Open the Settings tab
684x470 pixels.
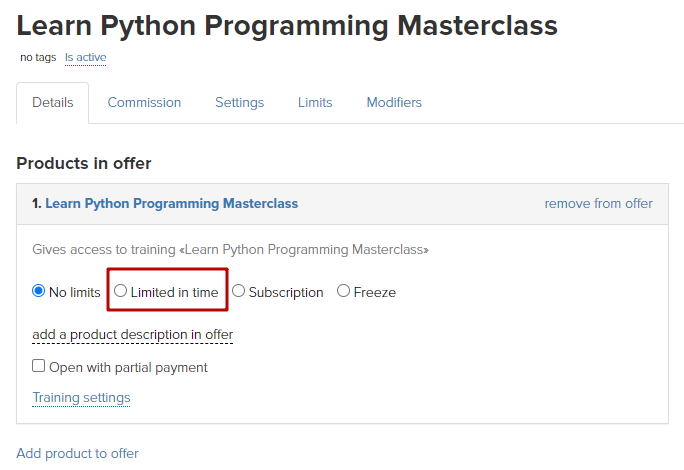coord(239,103)
